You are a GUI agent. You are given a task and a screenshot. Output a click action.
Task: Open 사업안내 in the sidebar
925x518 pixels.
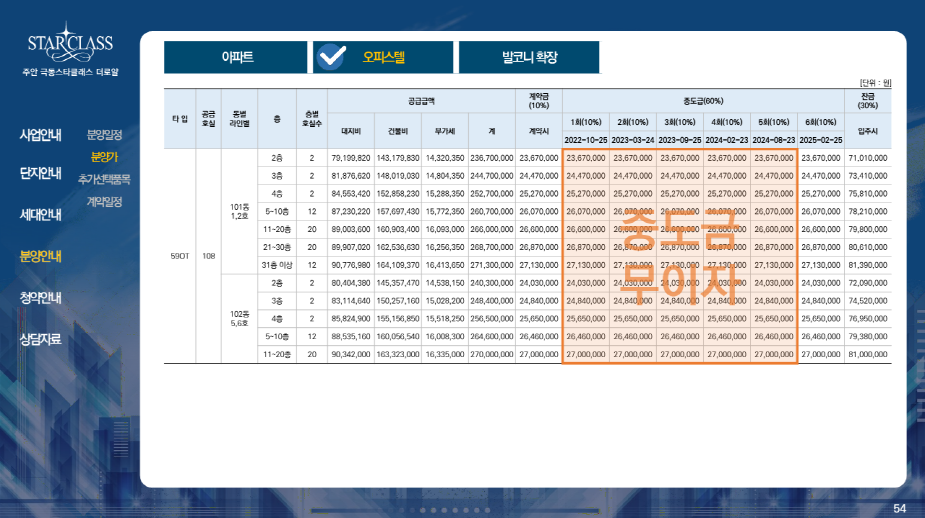[40, 135]
